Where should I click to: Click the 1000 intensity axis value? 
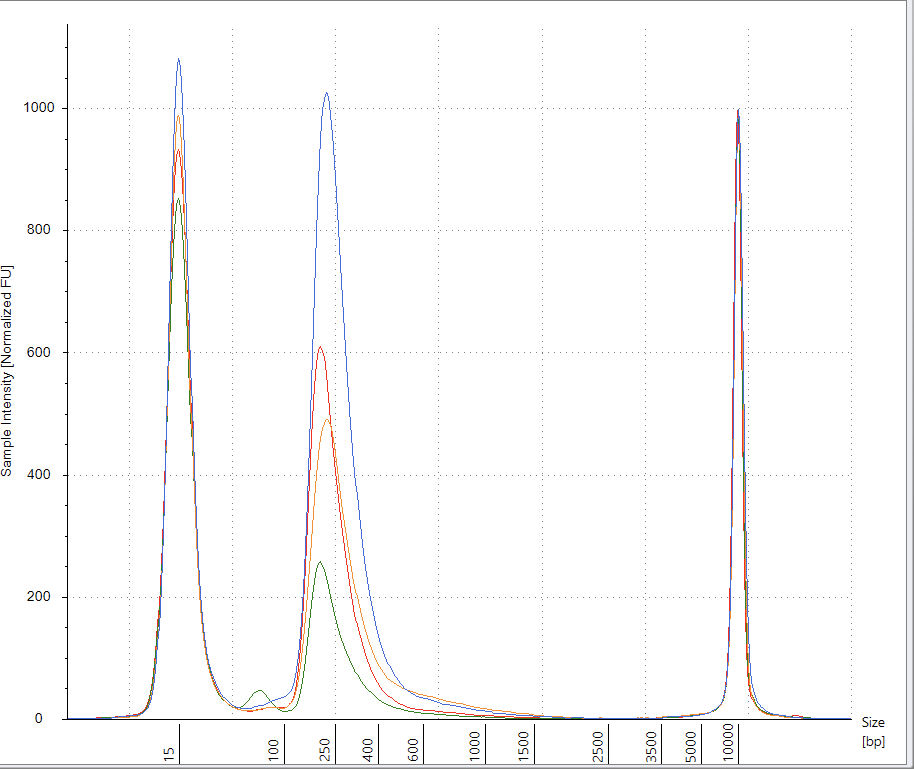click(x=38, y=107)
